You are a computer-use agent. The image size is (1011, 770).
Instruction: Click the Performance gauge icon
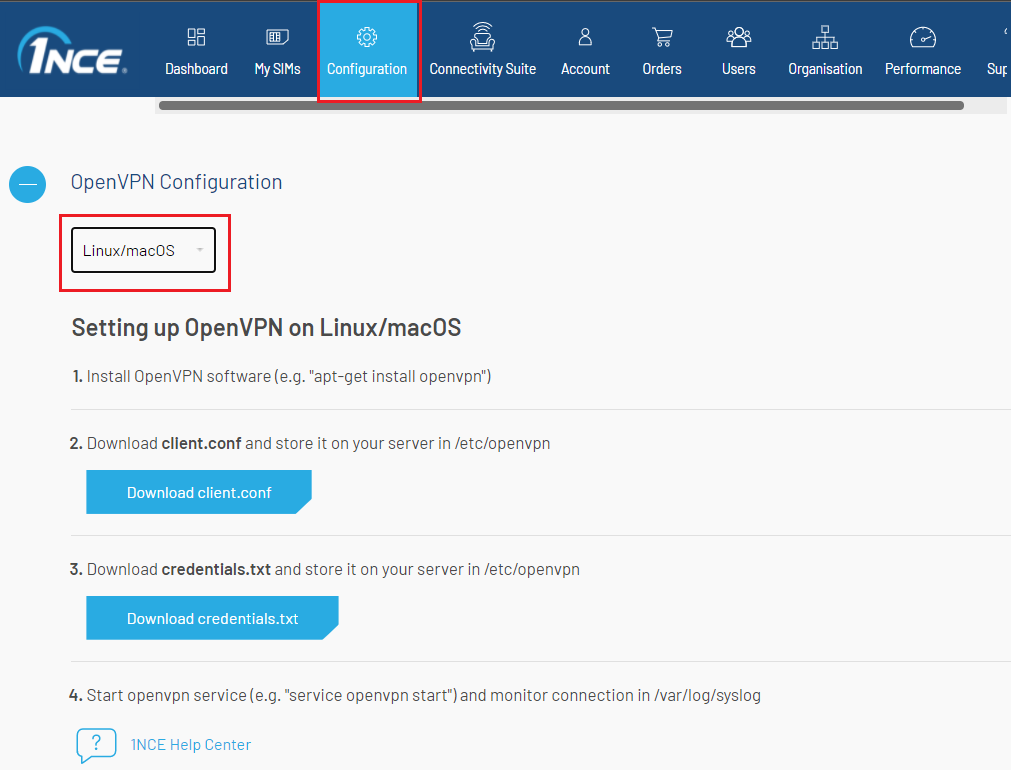tap(922, 37)
